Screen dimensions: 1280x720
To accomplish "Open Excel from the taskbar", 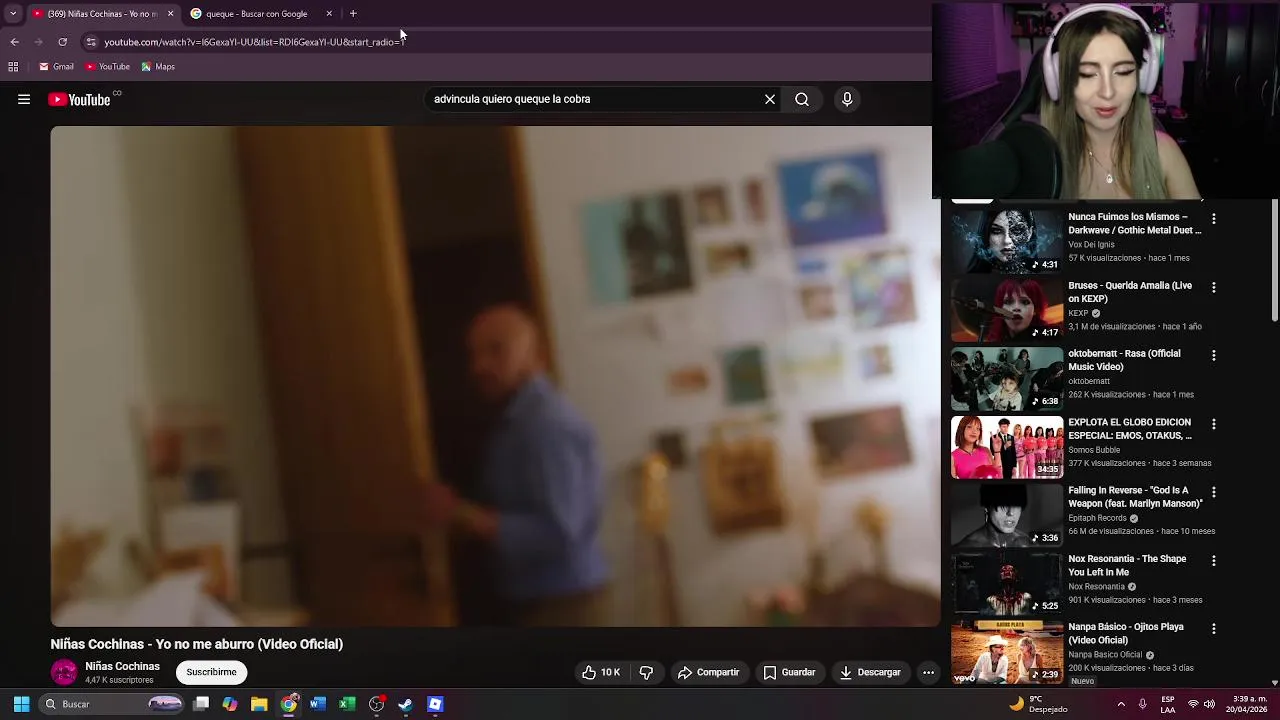I will [347, 704].
